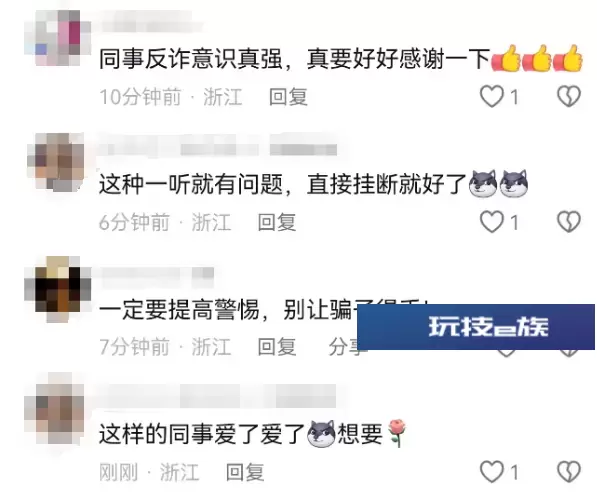Dislike the 同事反诈意识真强 comment

point(569,96)
